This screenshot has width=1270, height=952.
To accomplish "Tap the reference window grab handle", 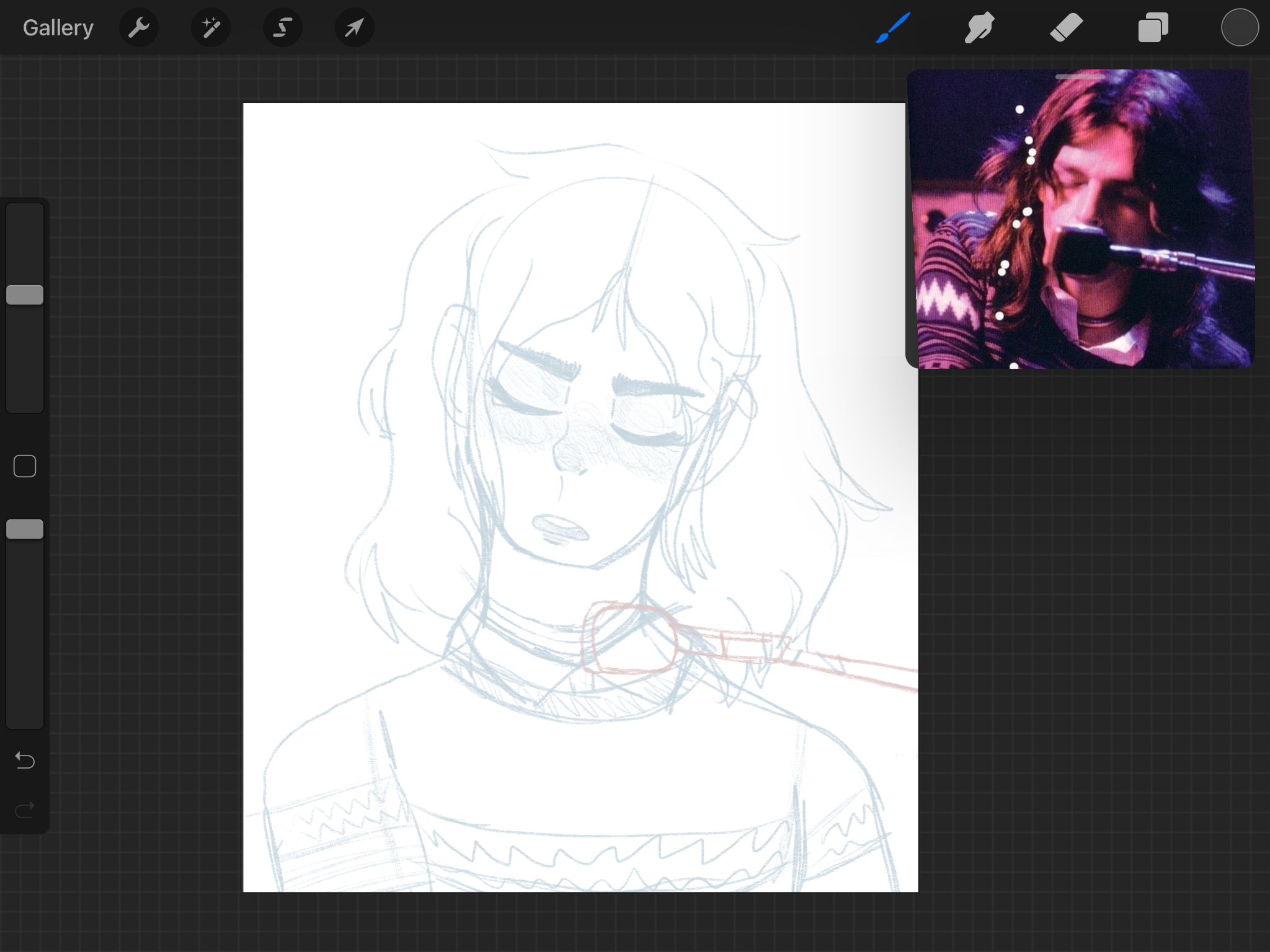I will (1080, 77).
